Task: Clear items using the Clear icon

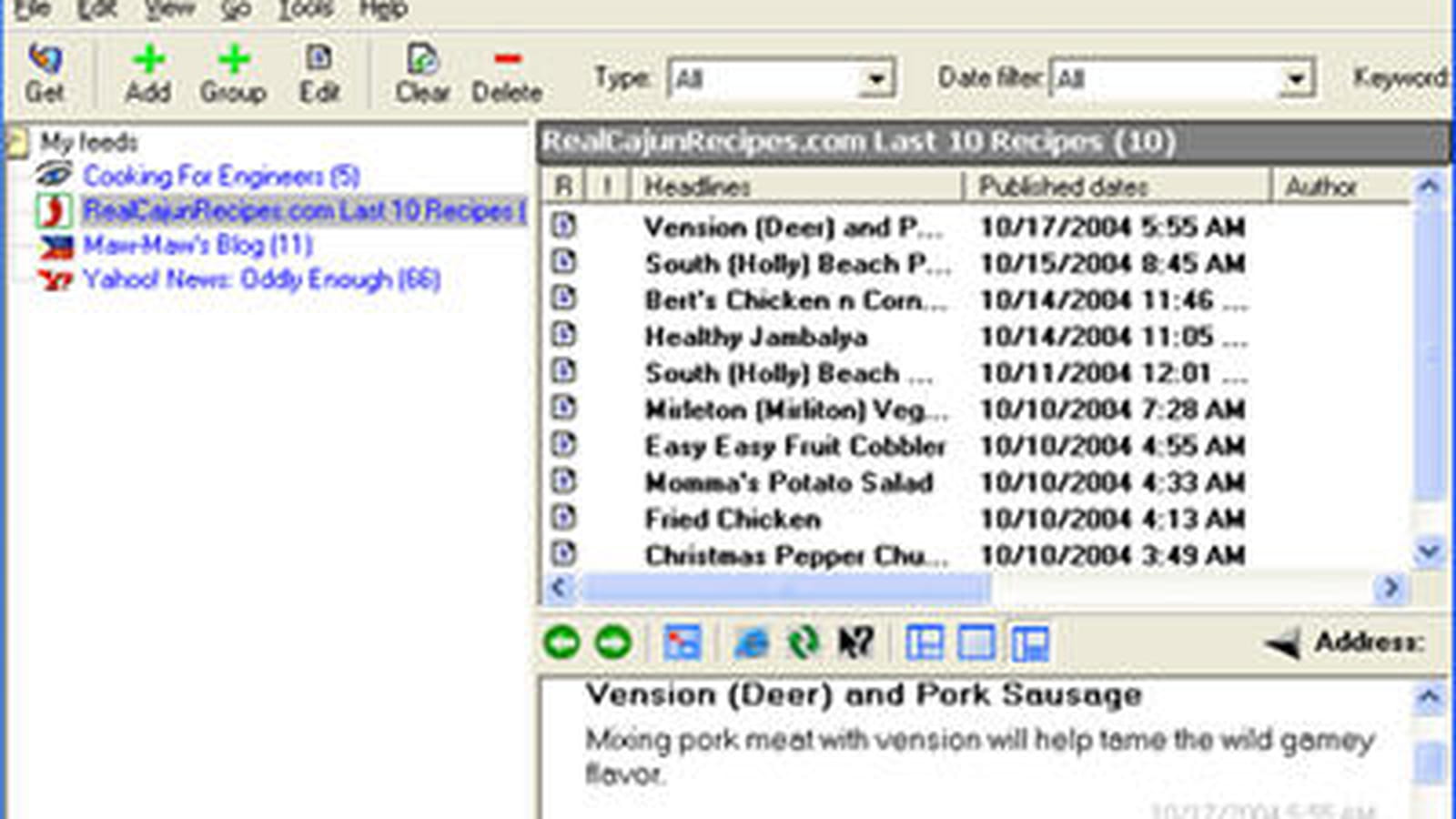Action: point(422,73)
